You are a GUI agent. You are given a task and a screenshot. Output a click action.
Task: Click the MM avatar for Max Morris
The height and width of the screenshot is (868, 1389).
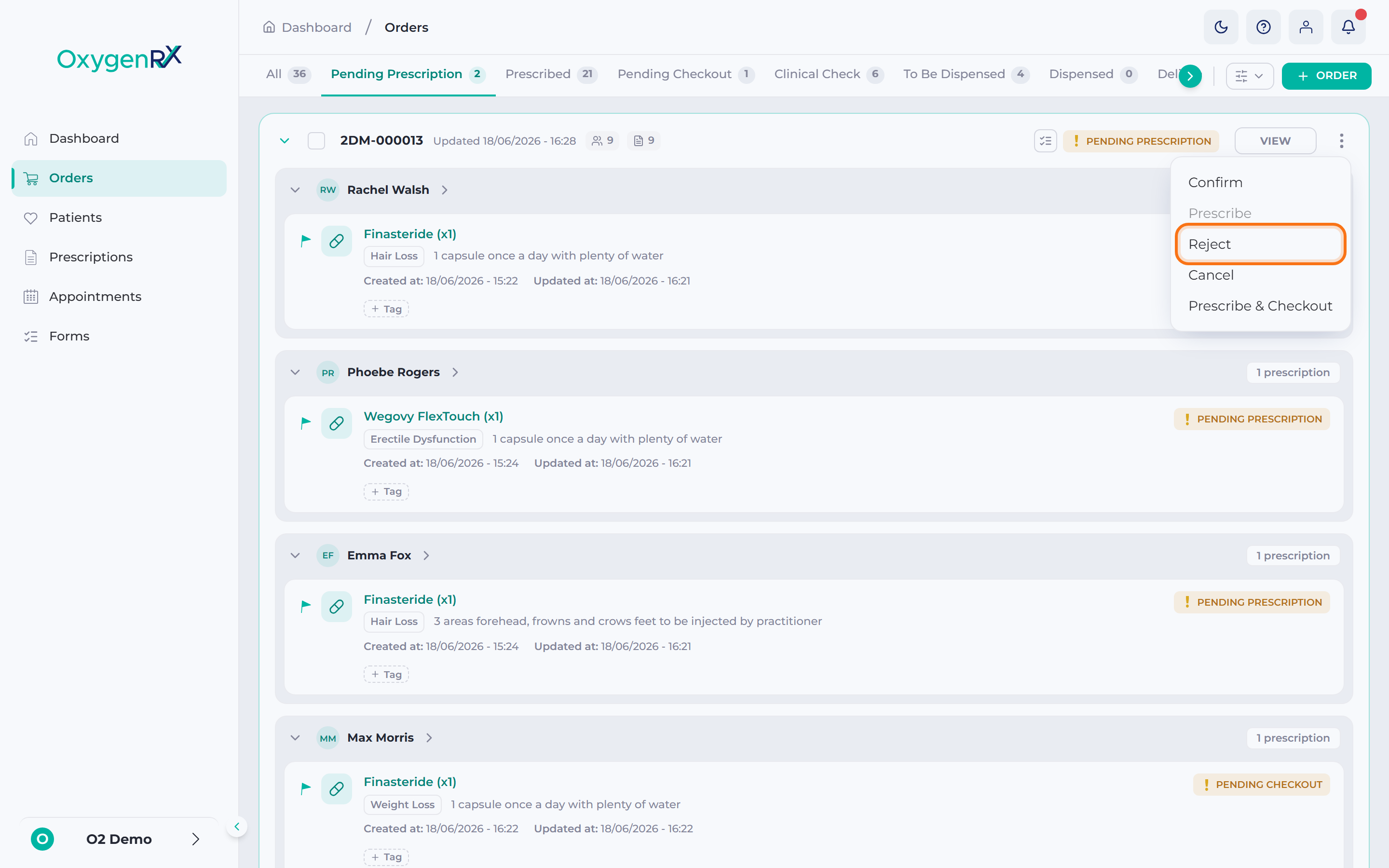pyautogui.click(x=328, y=738)
